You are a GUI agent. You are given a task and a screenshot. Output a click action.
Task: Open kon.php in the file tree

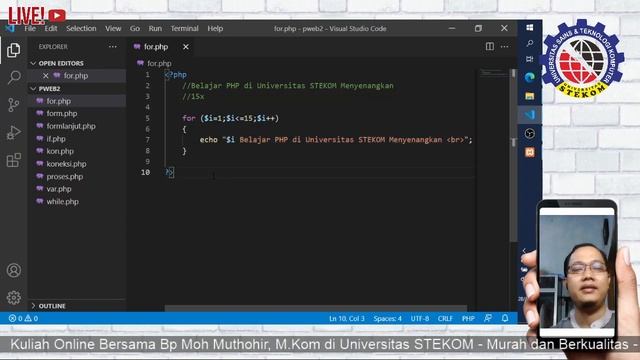(x=77, y=151)
